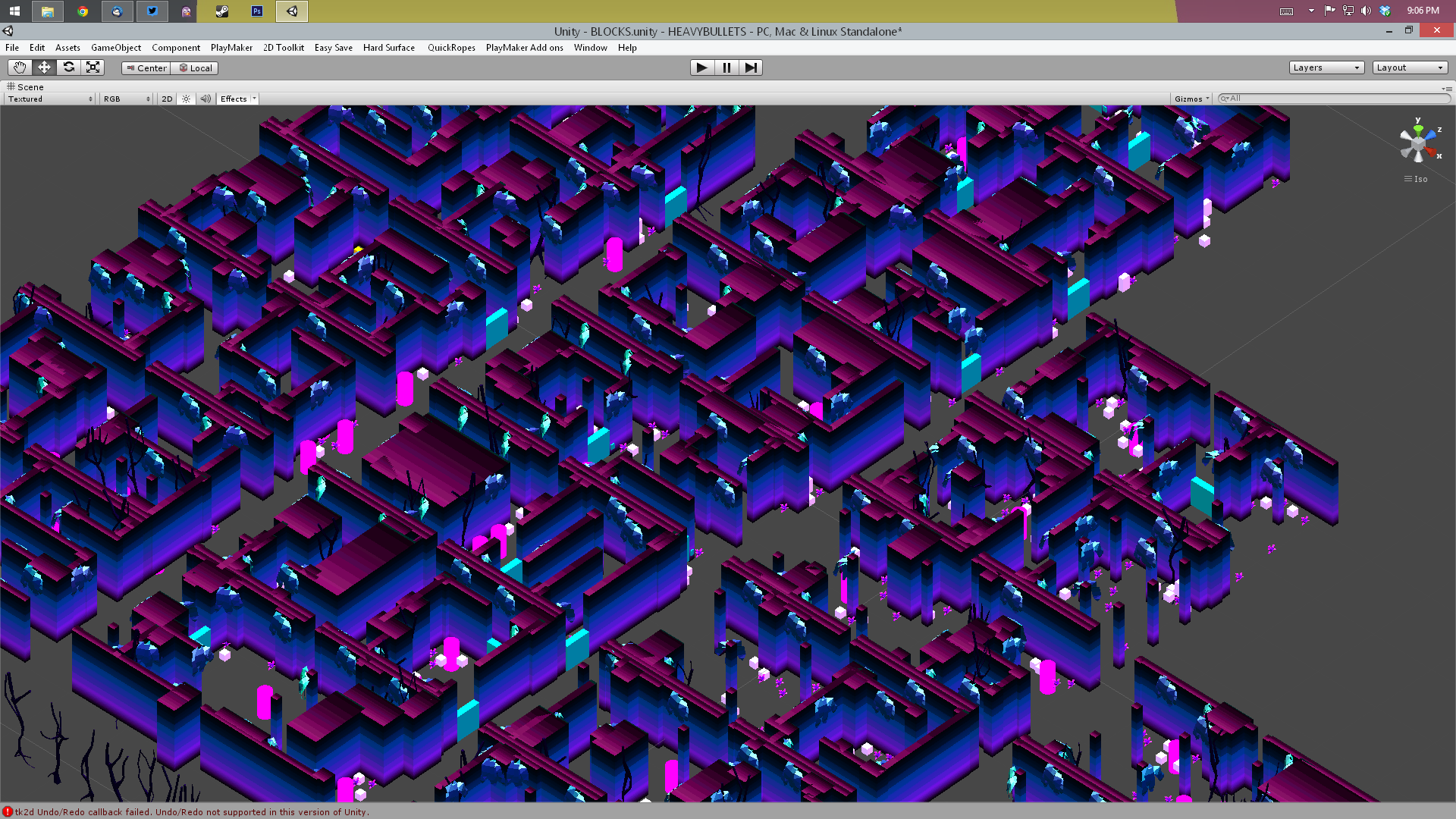1456x819 pixels.
Task: Toggle the Center pivot button
Action: pos(146,67)
